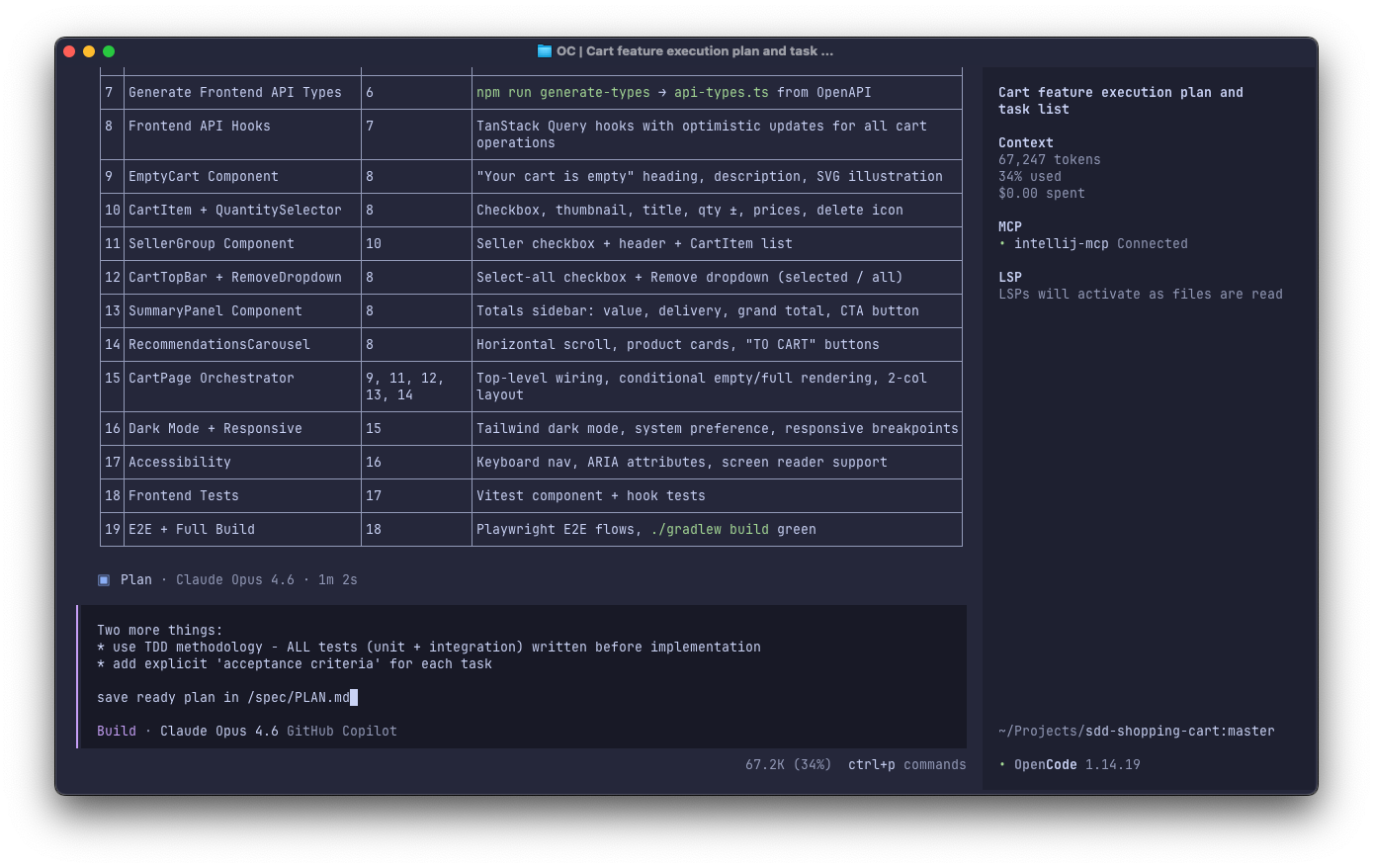Image resolution: width=1373 pixels, height=868 pixels.
Task: Click the MCP section heading
Action: (1010, 227)
